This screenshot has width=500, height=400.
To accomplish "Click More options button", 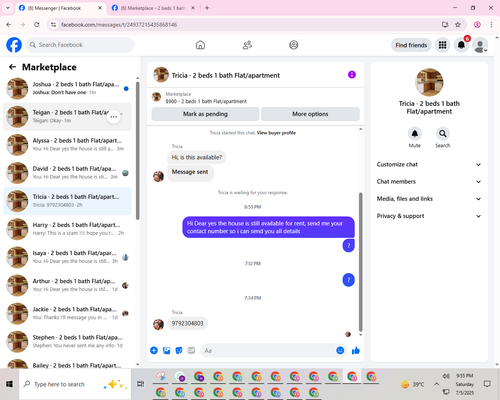I will (x=310, y=114).
